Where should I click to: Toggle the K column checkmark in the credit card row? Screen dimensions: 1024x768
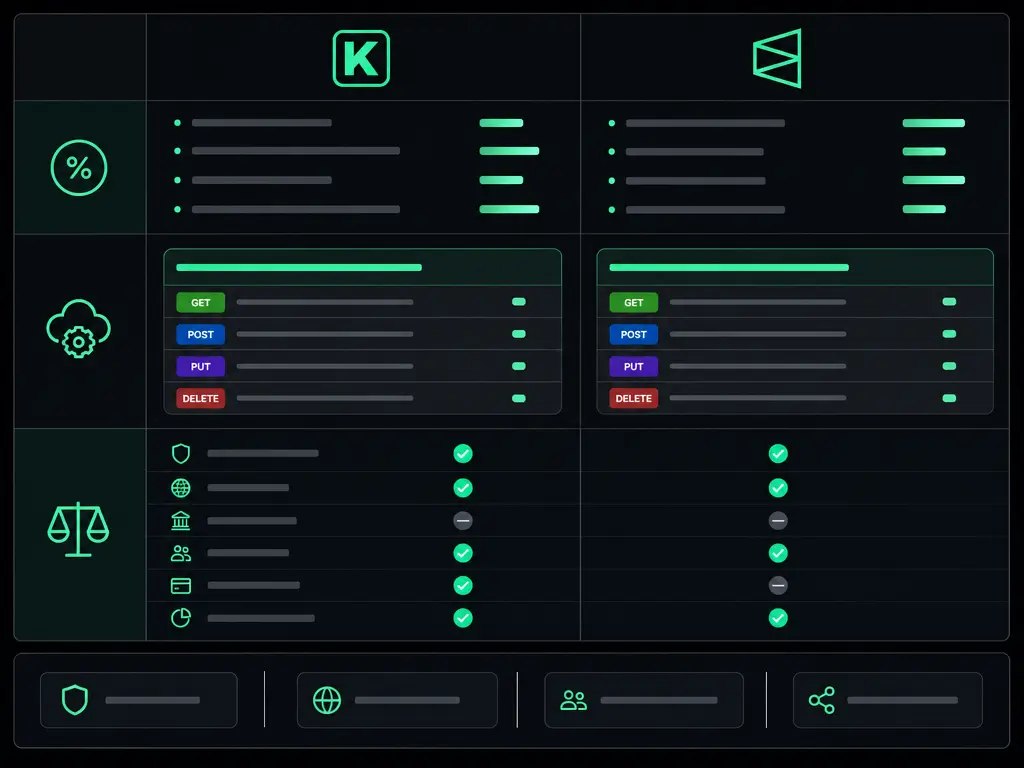click(x=463, y=585)
